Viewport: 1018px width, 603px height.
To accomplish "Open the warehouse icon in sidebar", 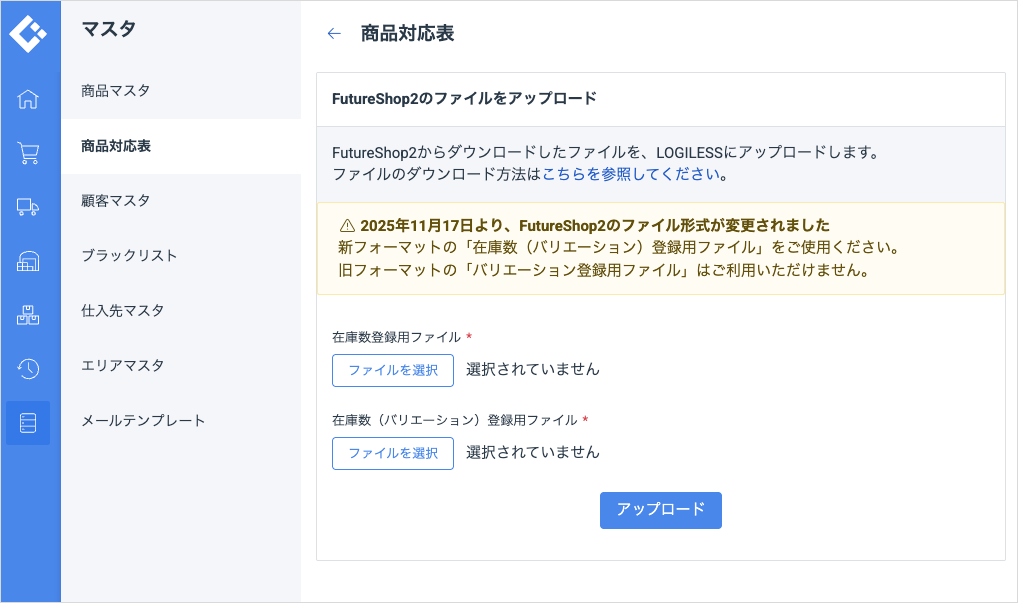I will coord(28,261).
